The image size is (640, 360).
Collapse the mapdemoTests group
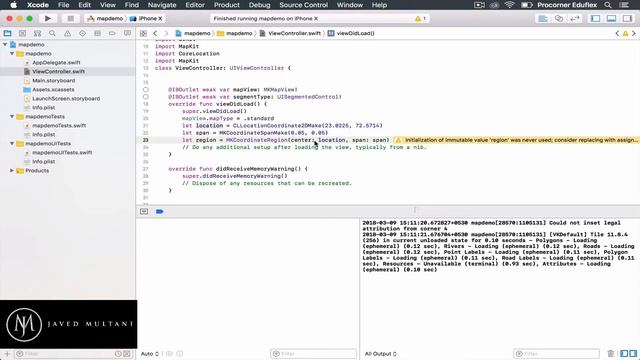coord(12,117)
